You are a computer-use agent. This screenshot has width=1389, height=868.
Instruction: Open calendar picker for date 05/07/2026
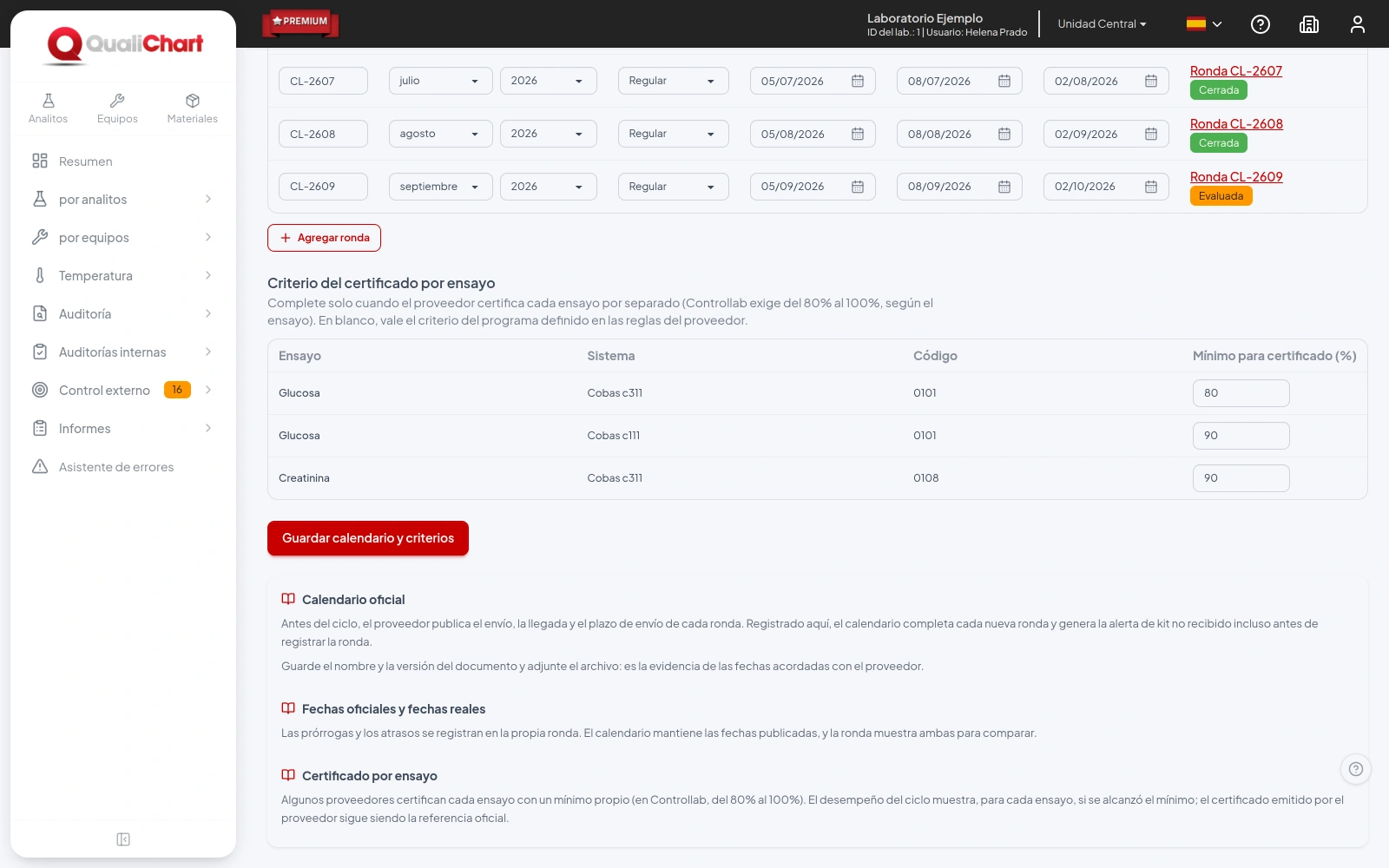(x=858, y=81)
